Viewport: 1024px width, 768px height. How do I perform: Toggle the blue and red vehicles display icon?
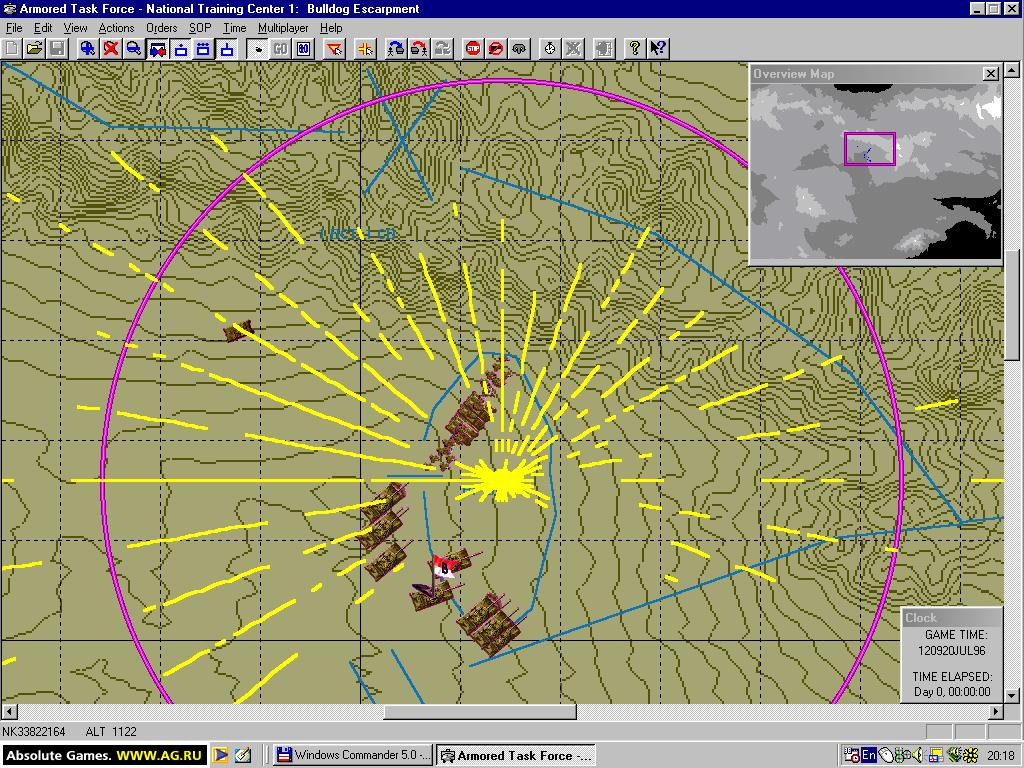point(157,48)
